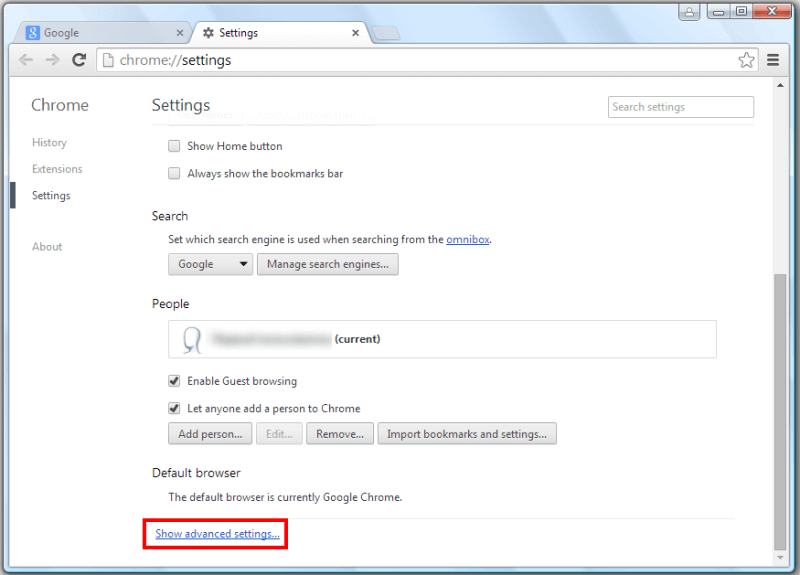
Task: Click the people profile button in title bar
Action: coord(689,12)
